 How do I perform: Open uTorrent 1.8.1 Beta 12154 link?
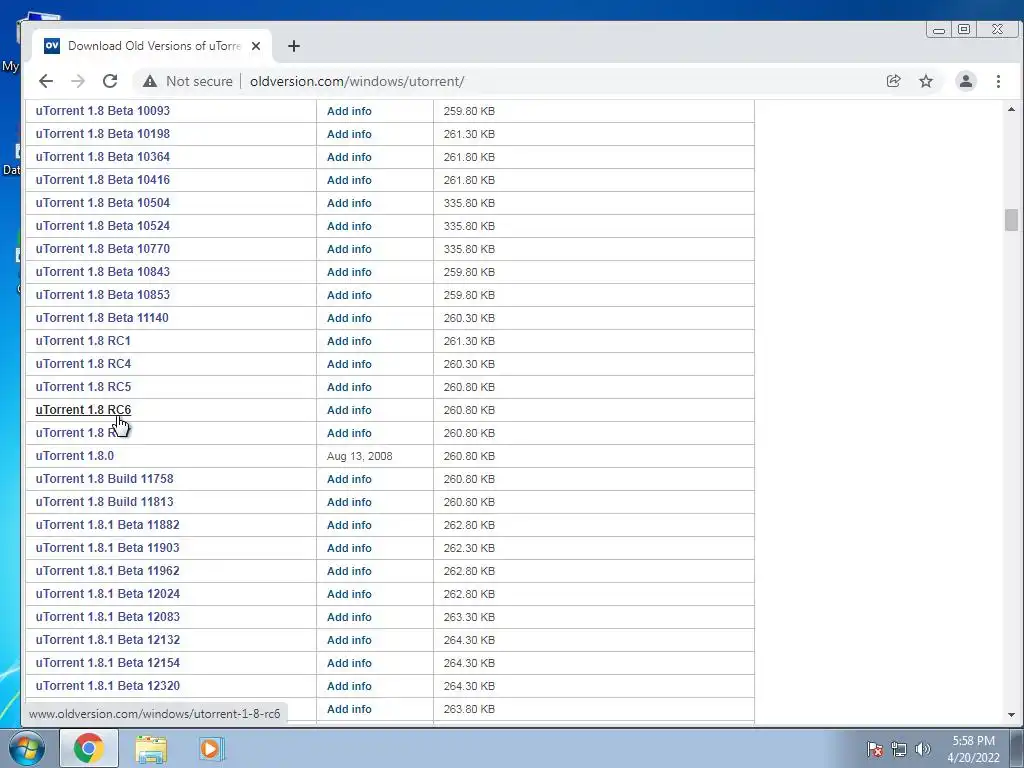coord(108,663)
